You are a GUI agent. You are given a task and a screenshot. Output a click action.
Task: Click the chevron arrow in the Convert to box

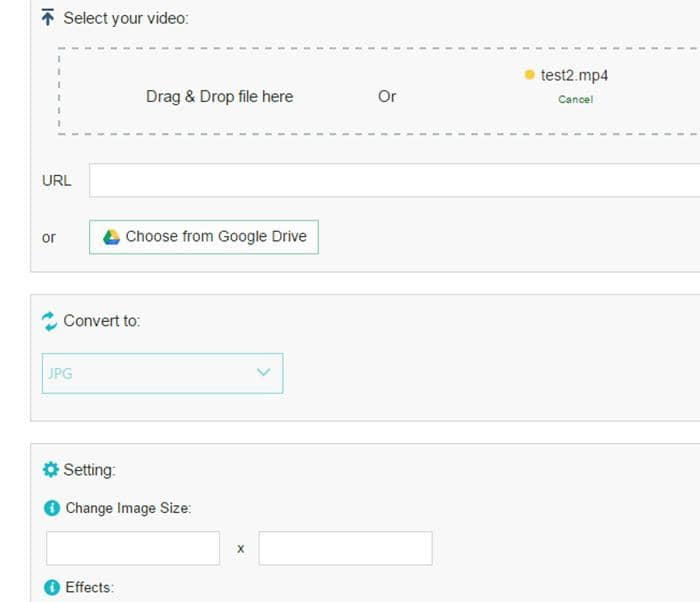coord(263,372)
